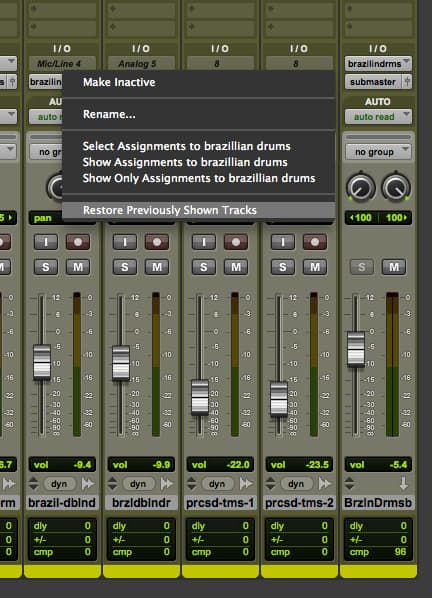The width and height of the screenshot is (432, 598).
Task: Record-enable the prcsd-tms-2 track
Action: (x=315, y=242)
